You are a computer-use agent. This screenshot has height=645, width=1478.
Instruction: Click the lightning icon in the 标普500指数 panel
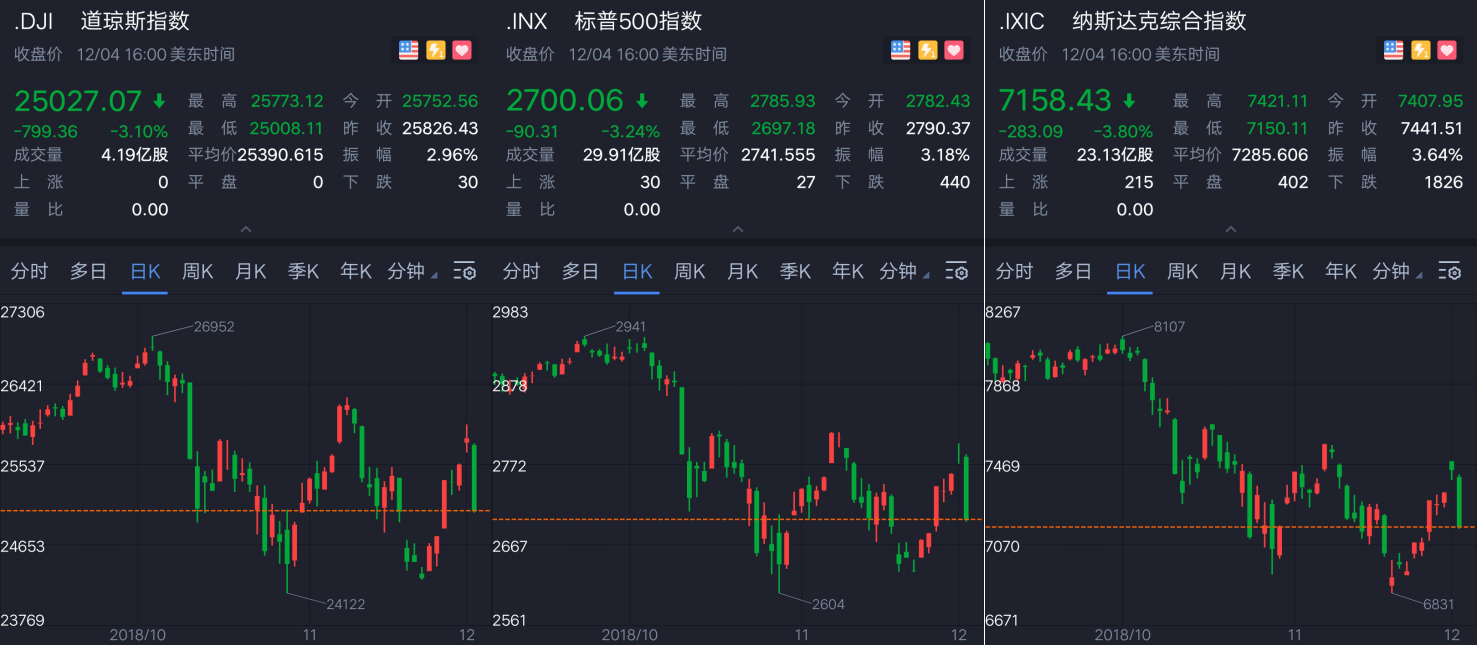tap(928, 50)
